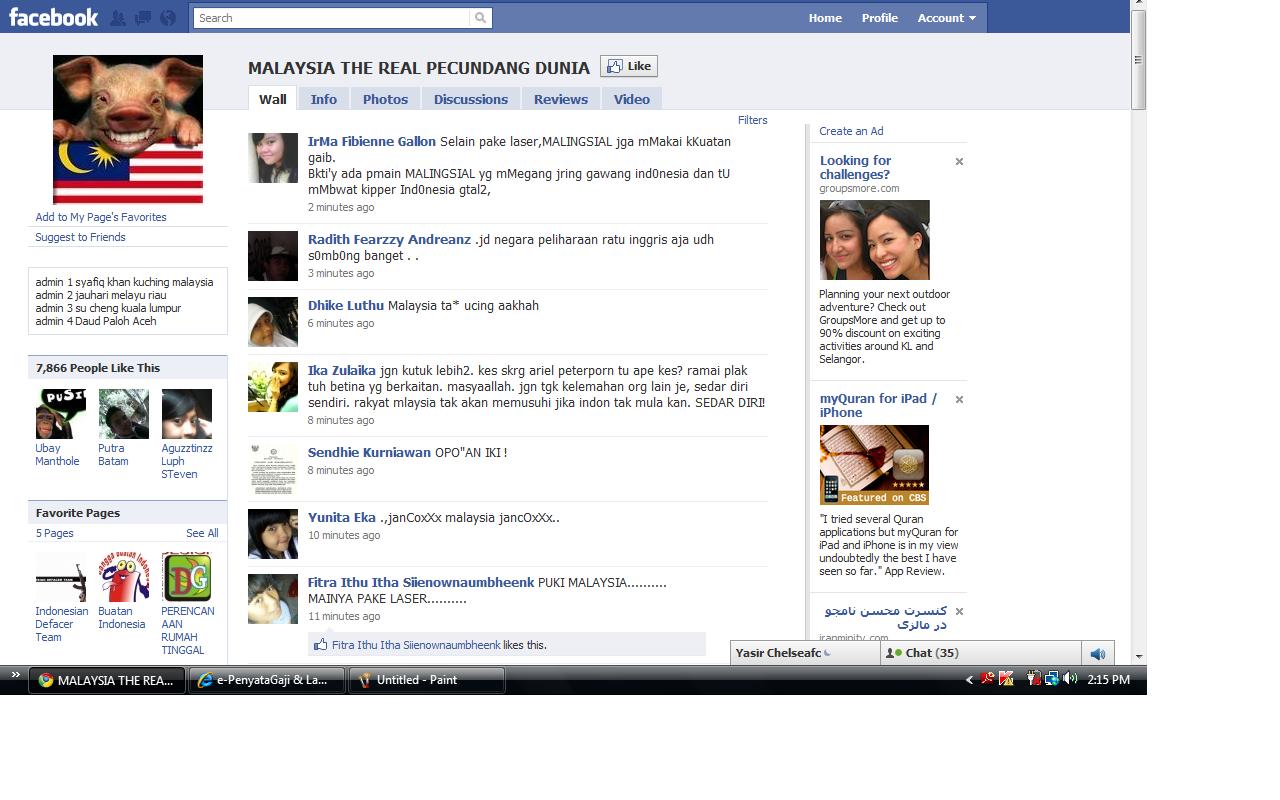Viewport: 1280px width, 800px height.
Task: Open the Discussions tab
Action: pyautogui.click(x=471, y=99)
